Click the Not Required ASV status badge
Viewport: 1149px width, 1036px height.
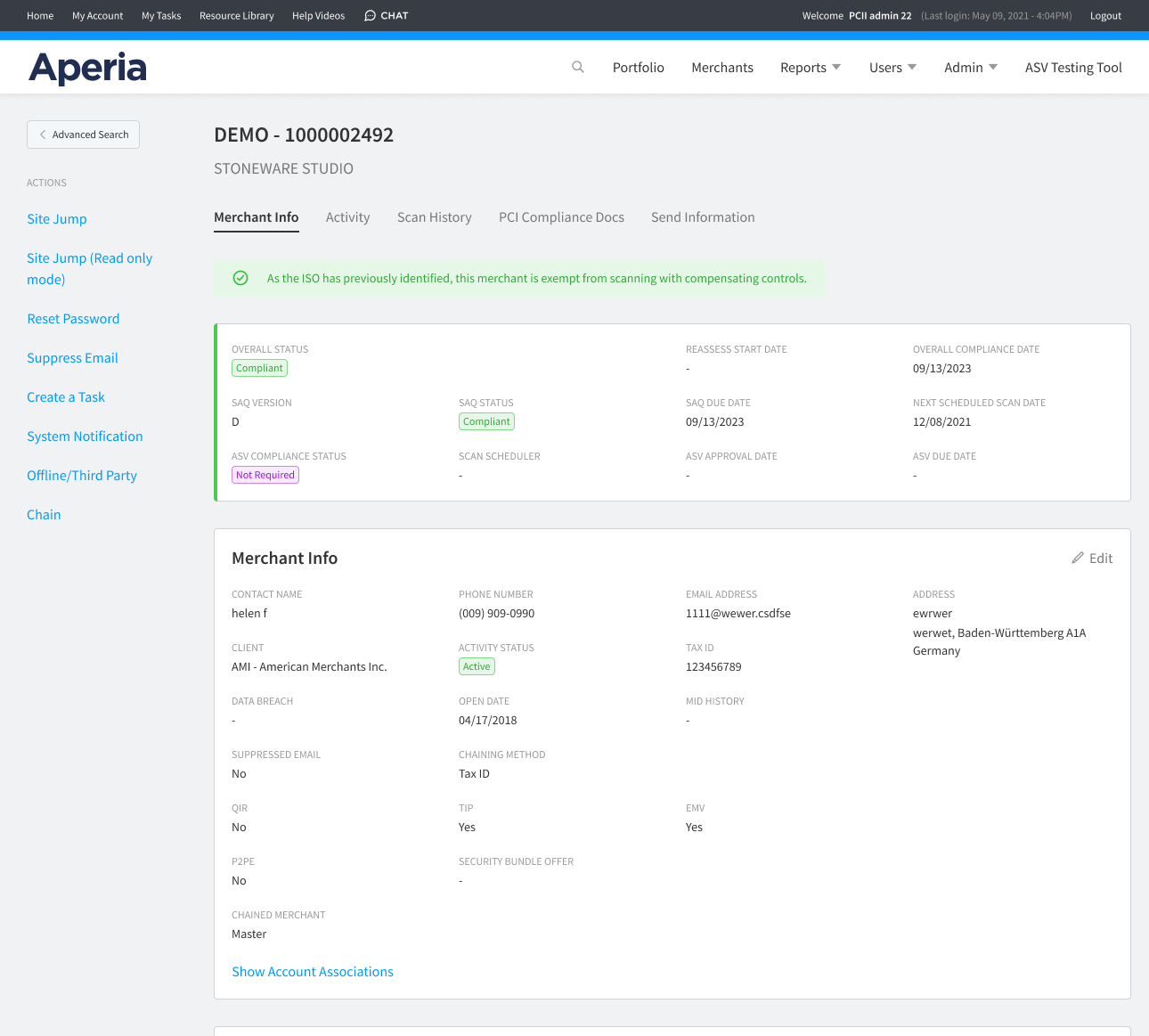click(x=265, y=475)
